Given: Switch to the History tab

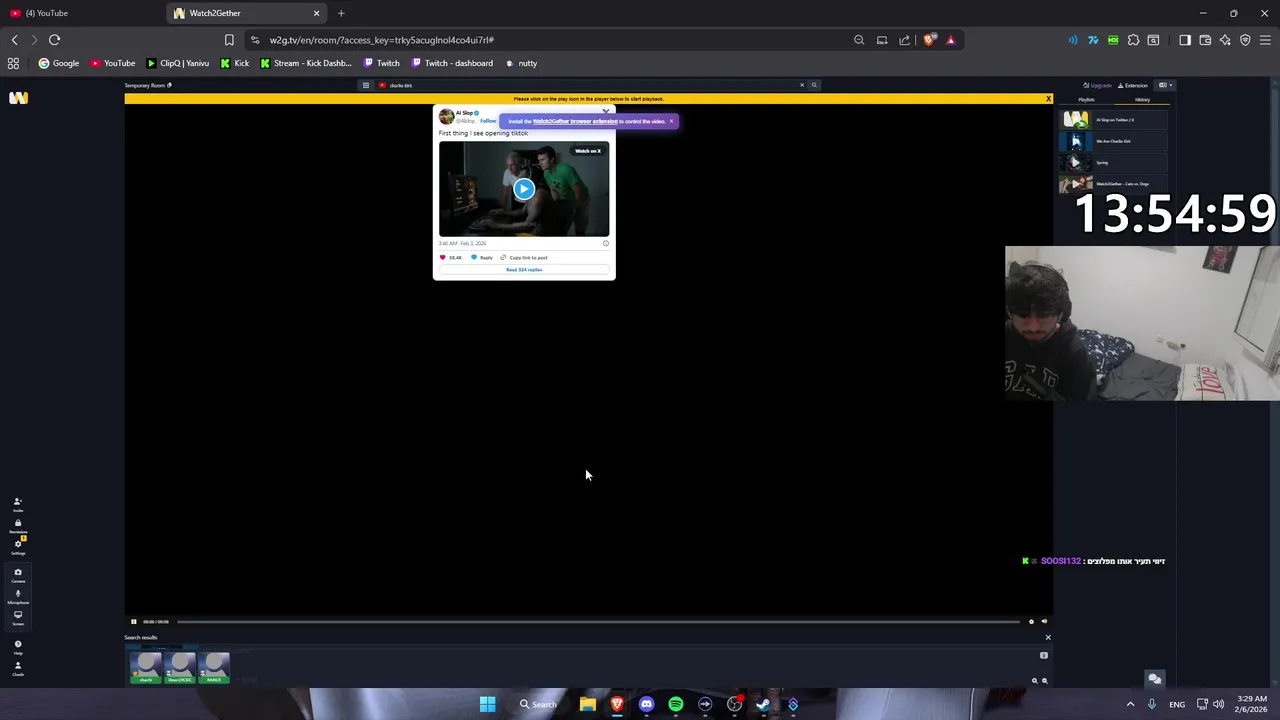Looking at the screenshot, I should point(1142,100).
